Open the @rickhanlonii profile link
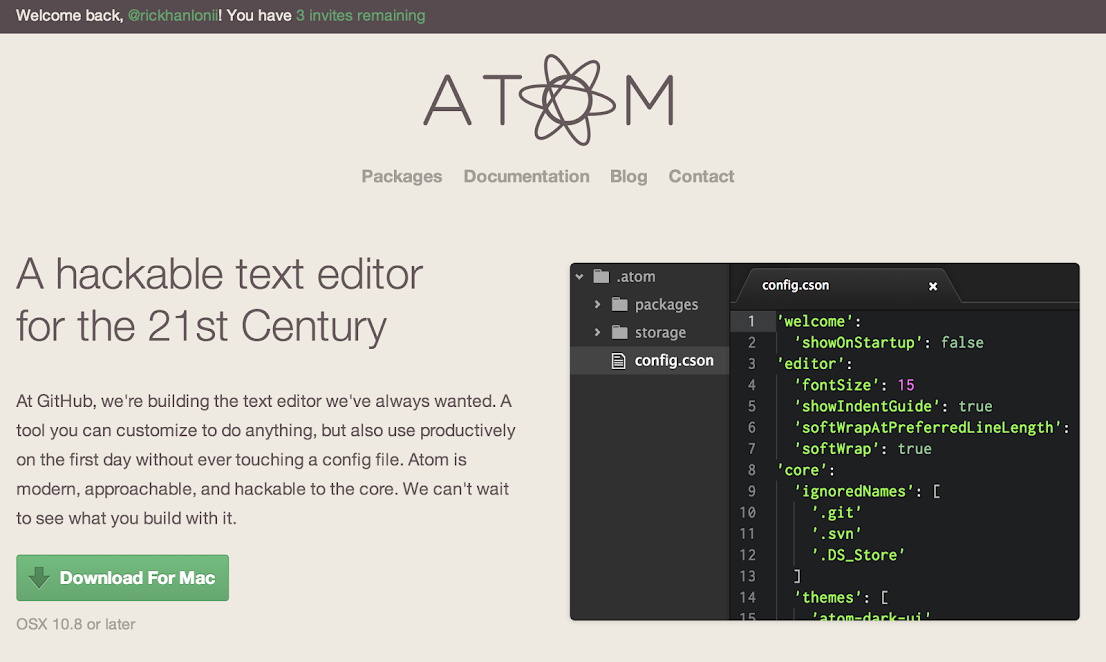This screenshot has width=1106, height=662. click(x=173, y=16)
